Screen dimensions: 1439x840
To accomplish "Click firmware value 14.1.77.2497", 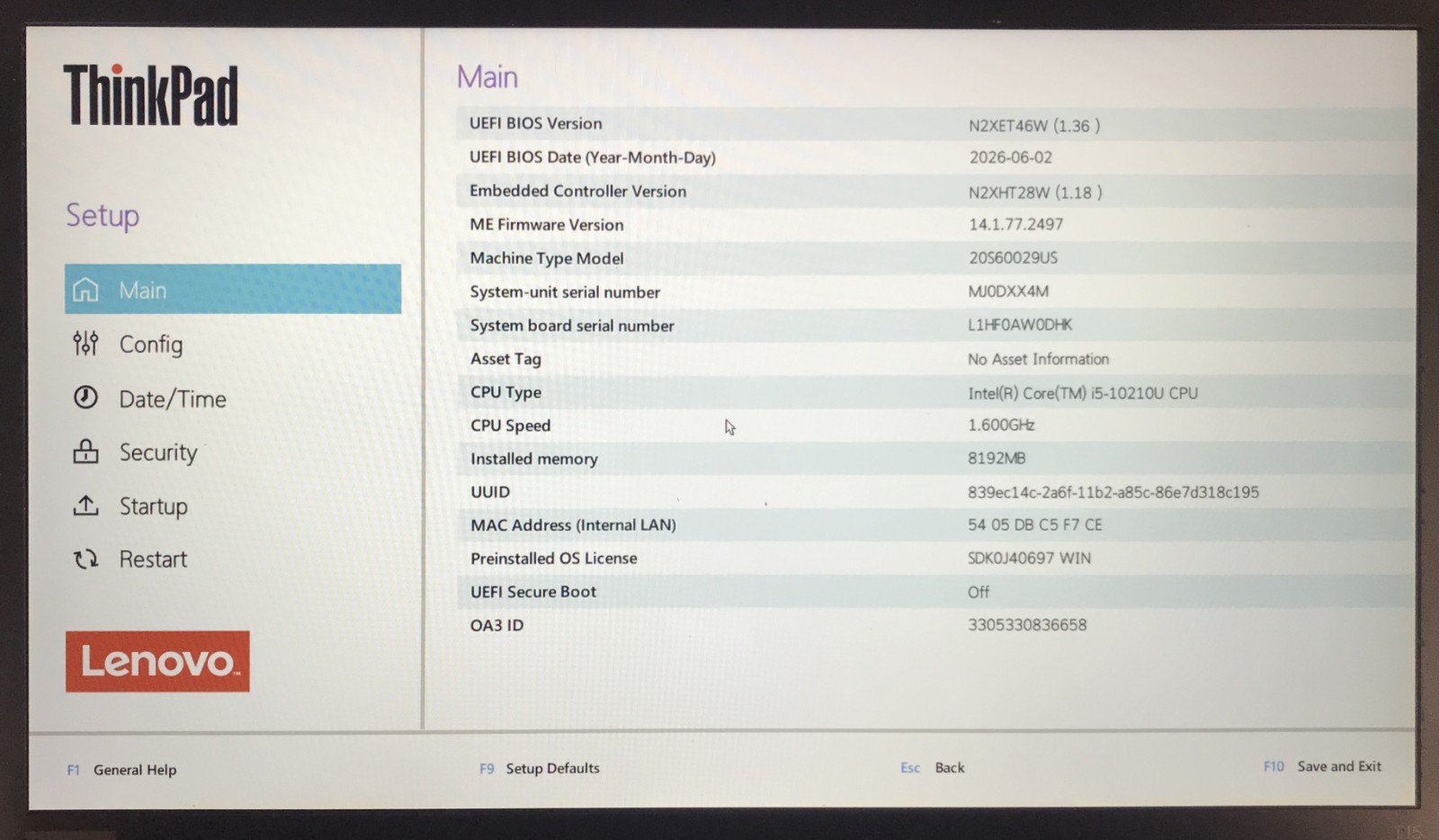I will pos(1015,224).
